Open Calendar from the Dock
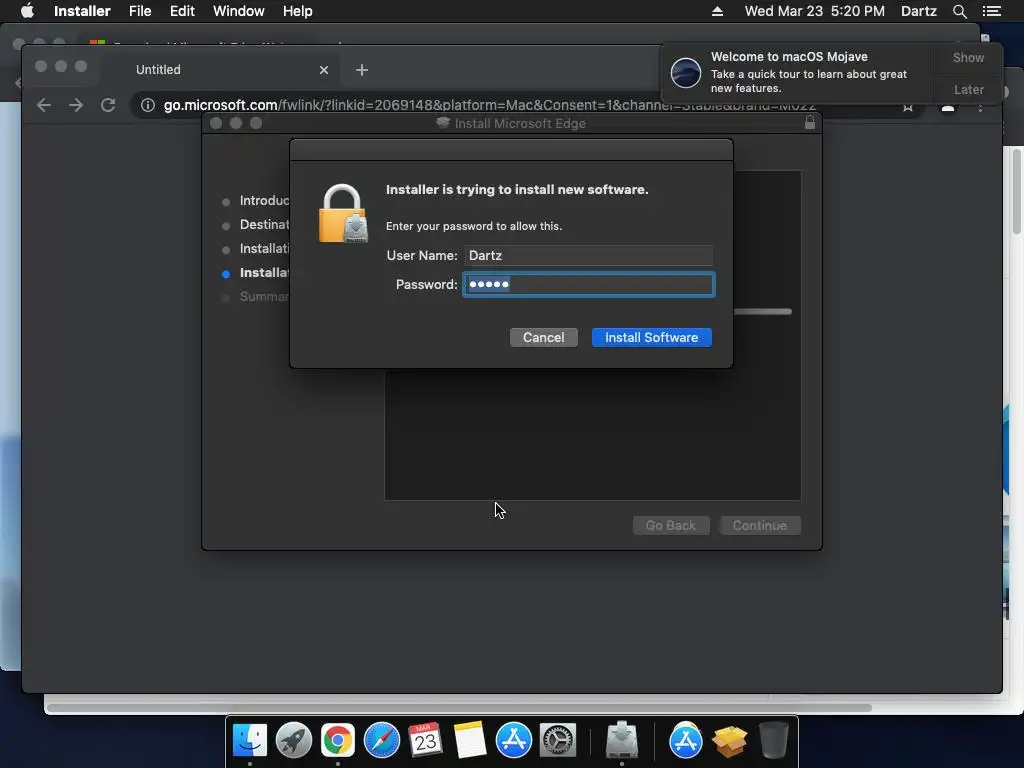1024x768 pixels. (425, 741)
